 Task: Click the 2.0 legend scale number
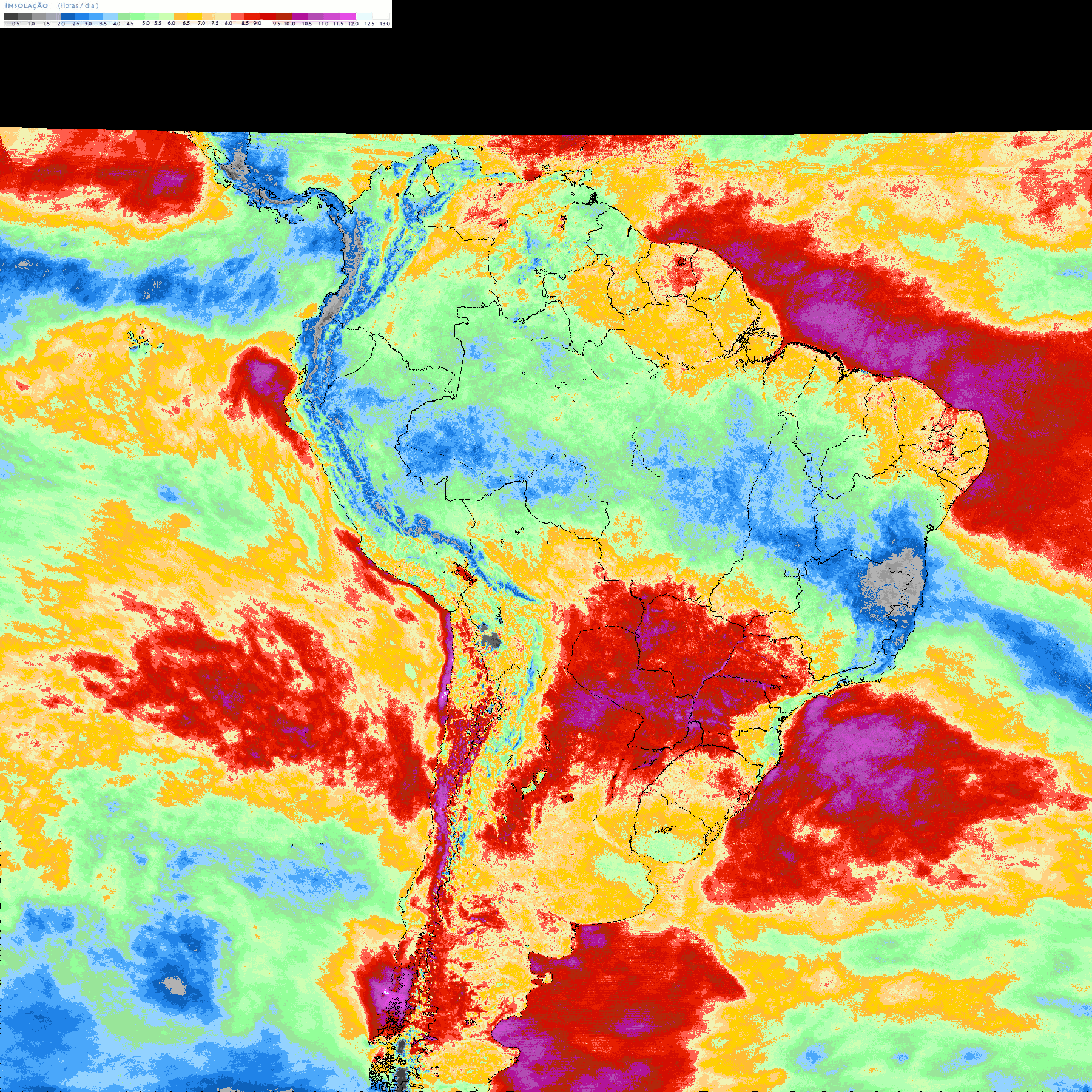pos(61,24)
